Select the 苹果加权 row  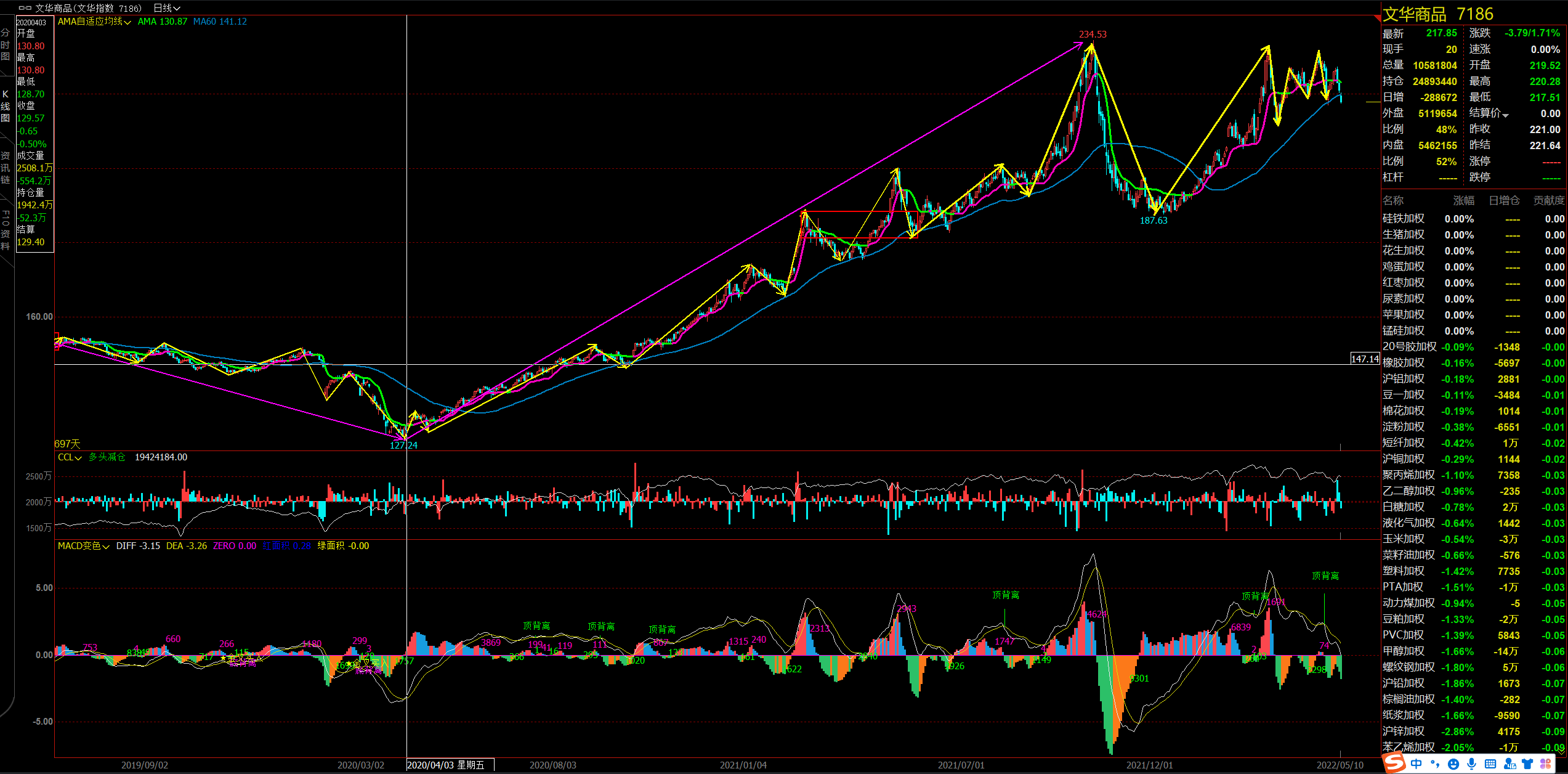1474,315
